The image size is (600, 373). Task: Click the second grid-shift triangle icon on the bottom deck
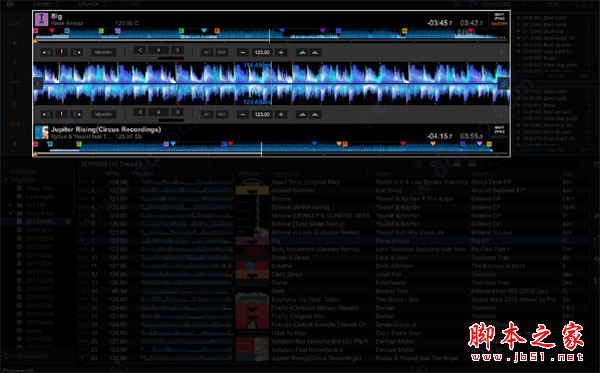click(315, 114)
